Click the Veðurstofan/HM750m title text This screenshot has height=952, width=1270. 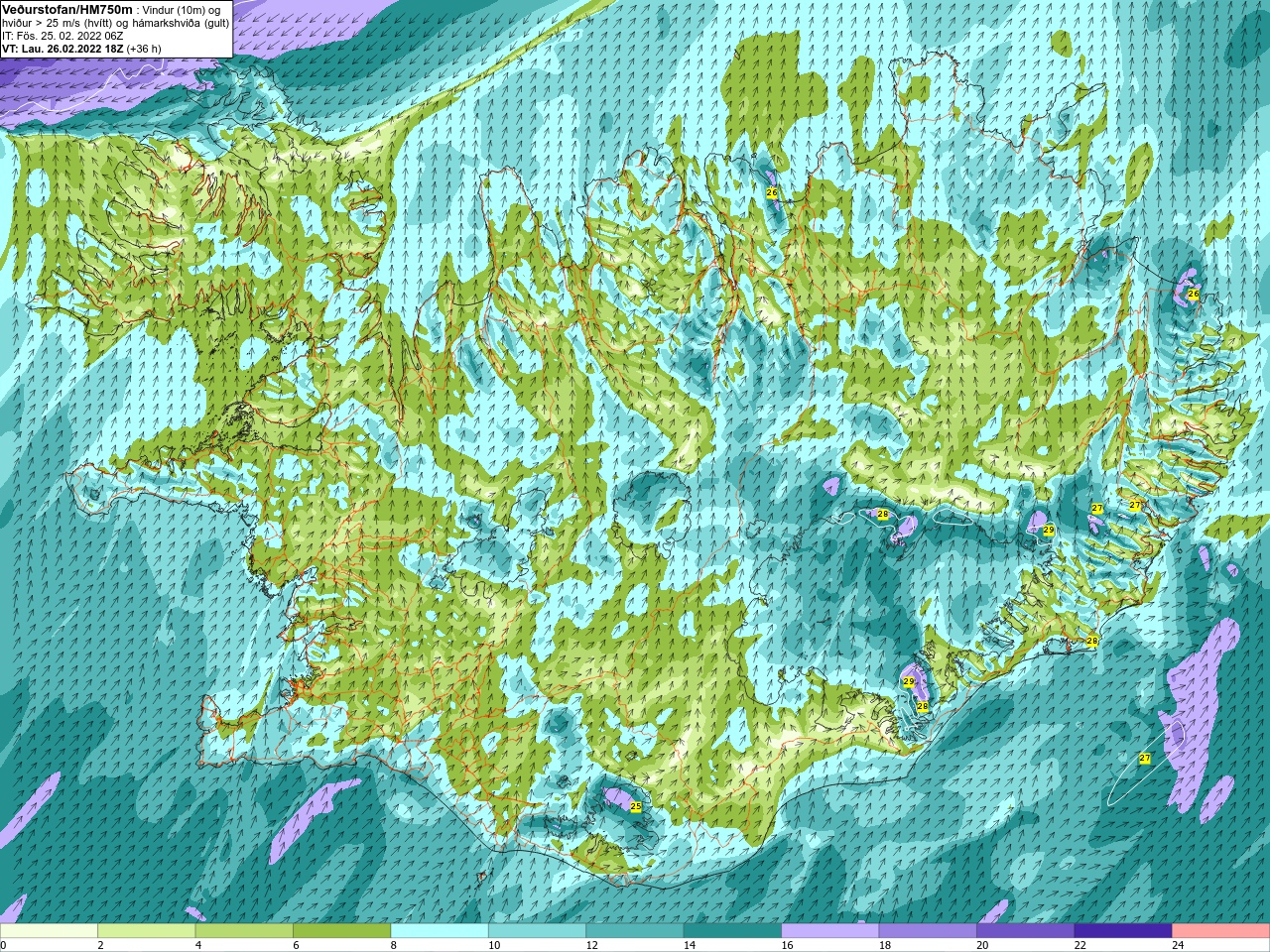point(66,9)
